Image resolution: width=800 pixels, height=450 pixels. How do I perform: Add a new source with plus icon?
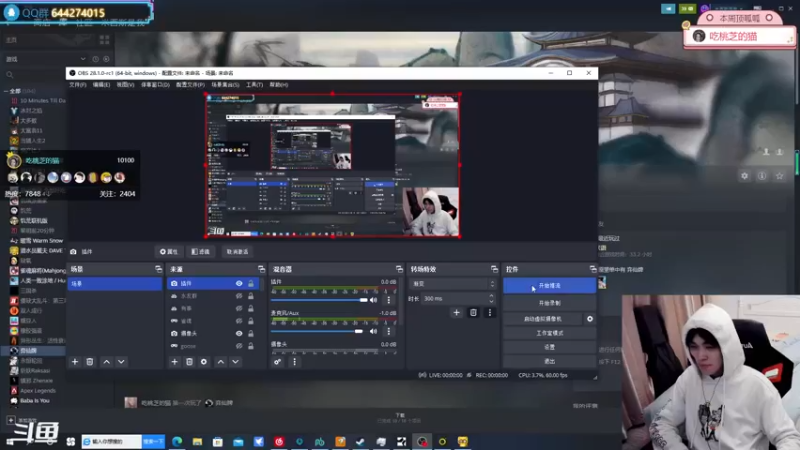pos(174,362)
